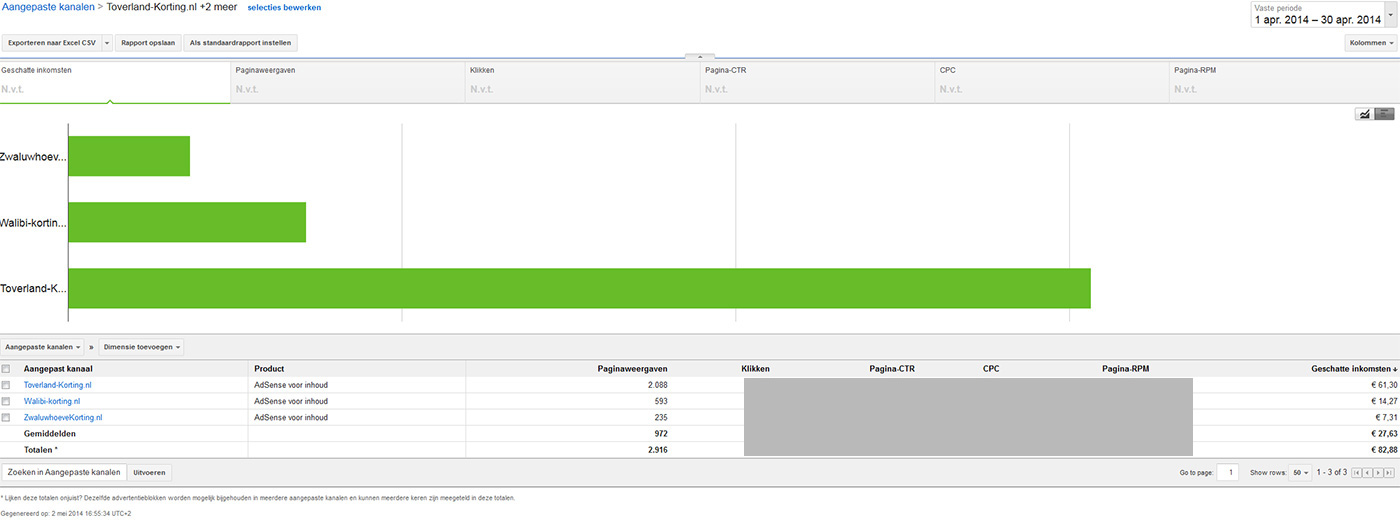Select the Geschatte inkomsten metric tab
1400x523 pixels.
click(115, 83)
